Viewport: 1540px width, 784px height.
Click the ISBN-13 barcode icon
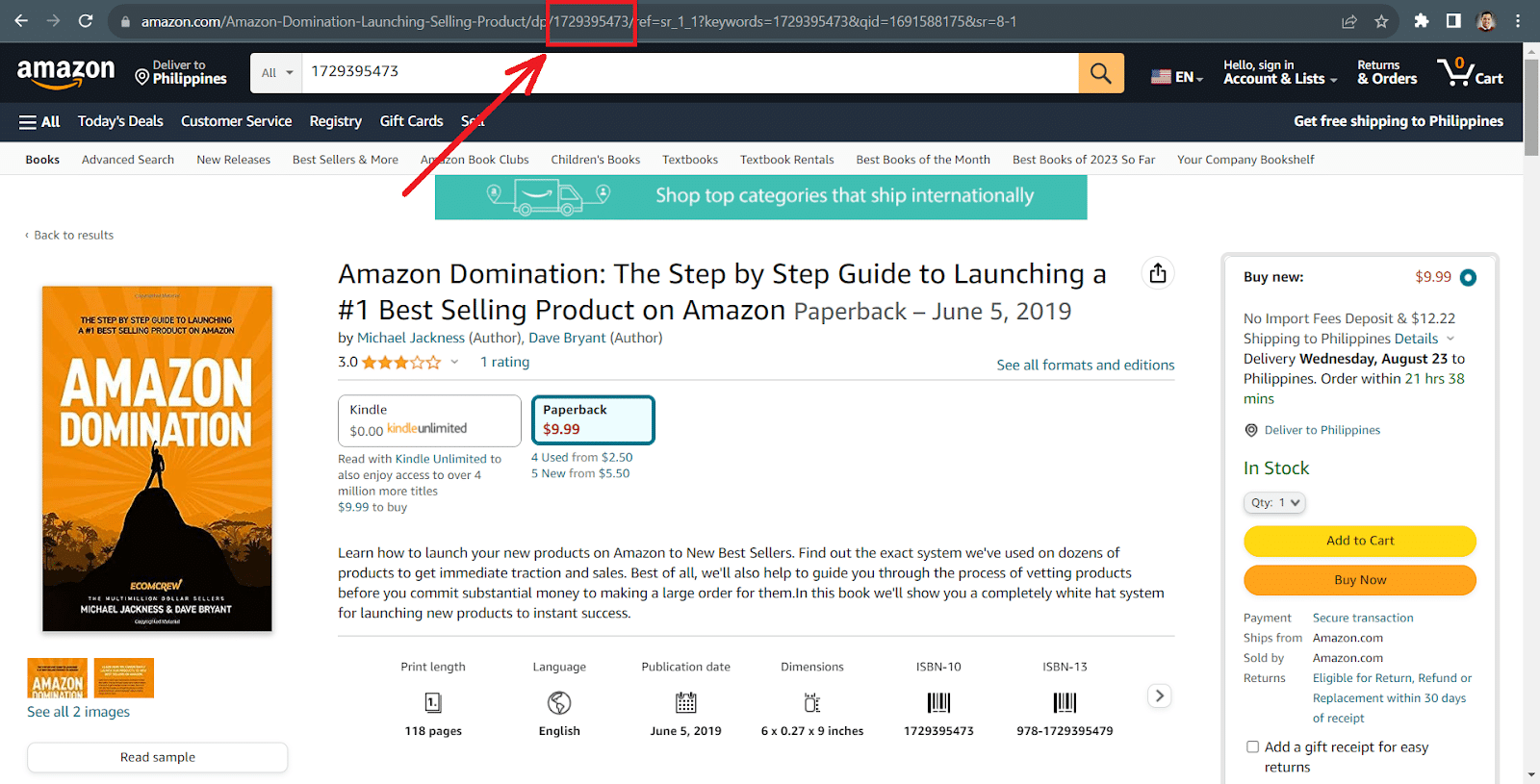click(1065, 702)
